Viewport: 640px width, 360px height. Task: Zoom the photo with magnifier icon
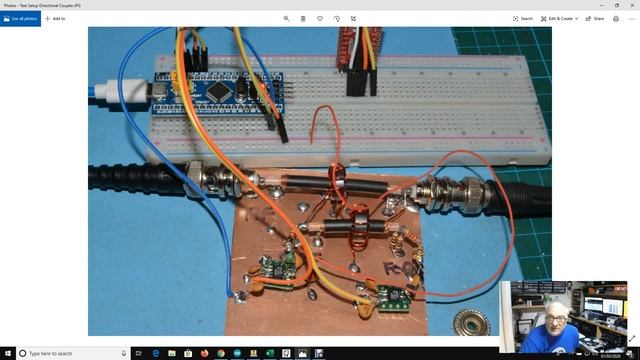[x=287, y=19]
